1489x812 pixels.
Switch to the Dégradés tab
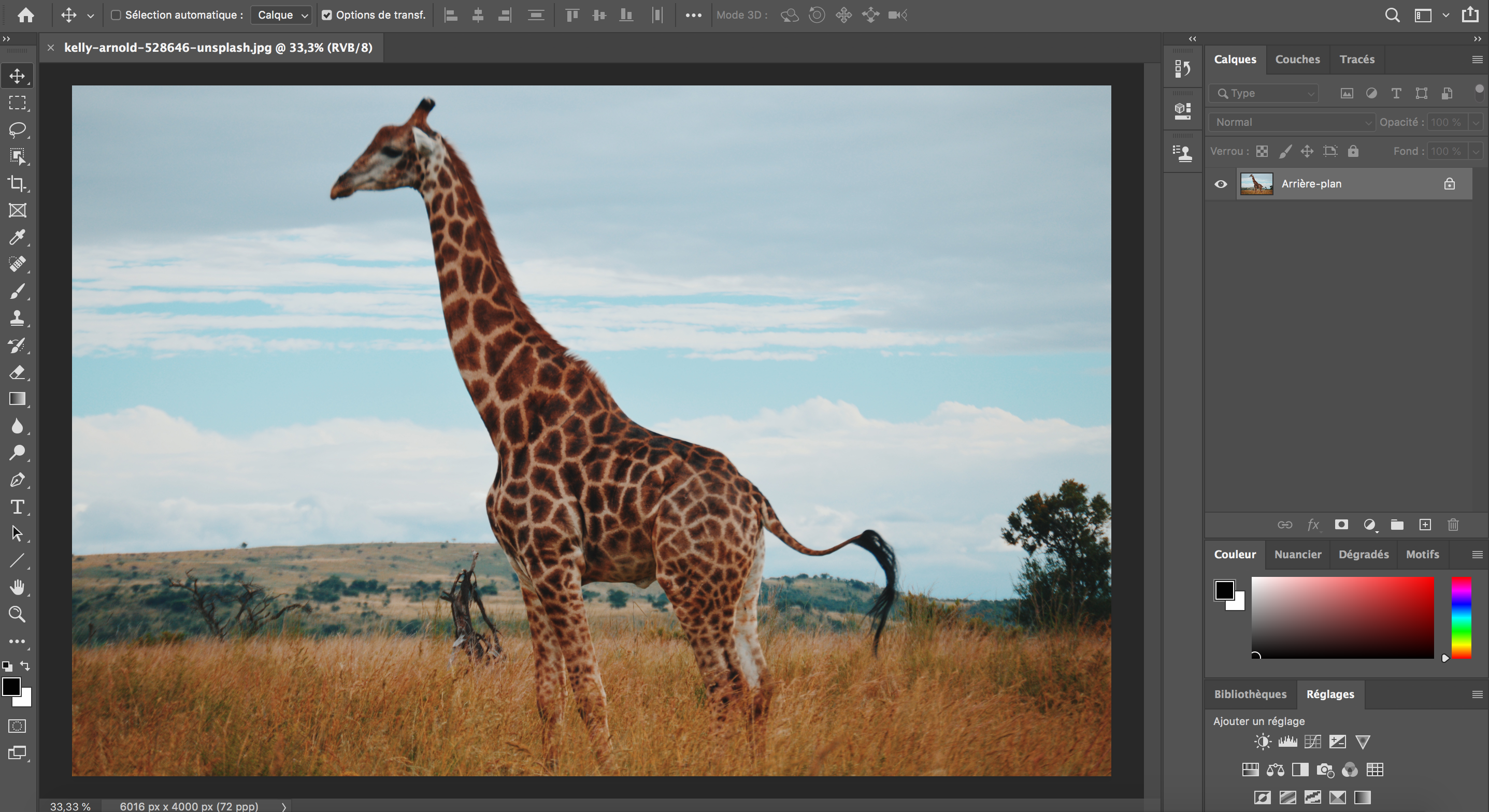click(1363, 554)
